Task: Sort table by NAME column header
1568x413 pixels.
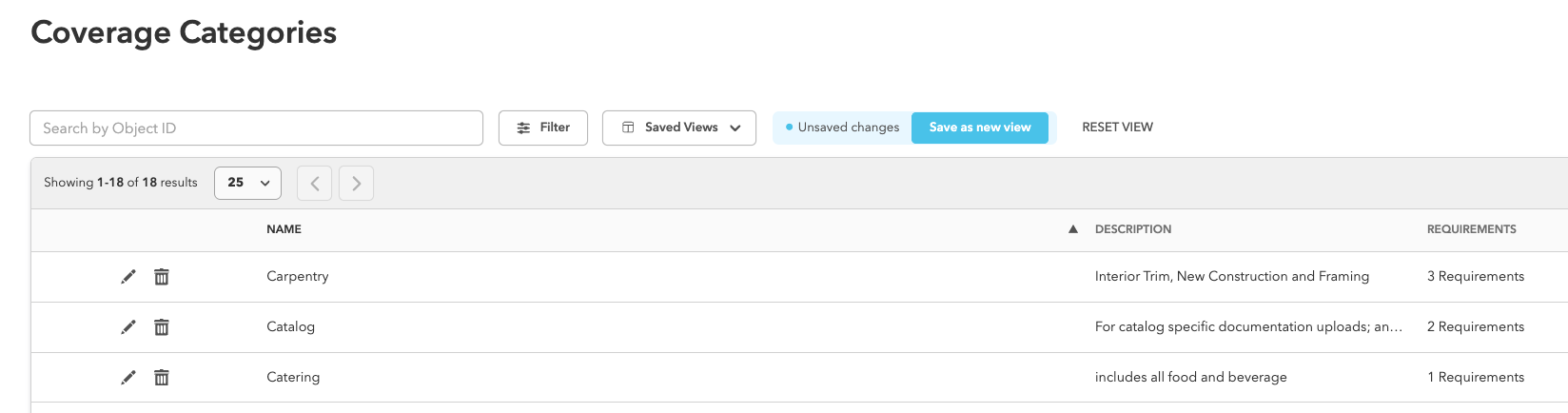Action: (x=284, y=229)
